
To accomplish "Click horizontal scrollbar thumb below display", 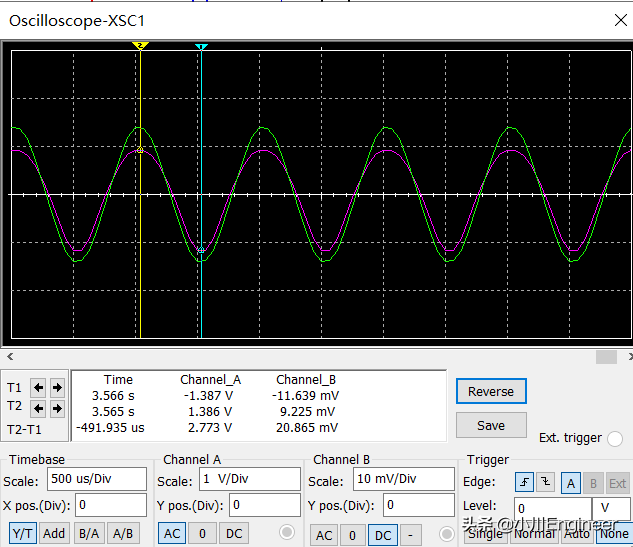I will point(606,357).
